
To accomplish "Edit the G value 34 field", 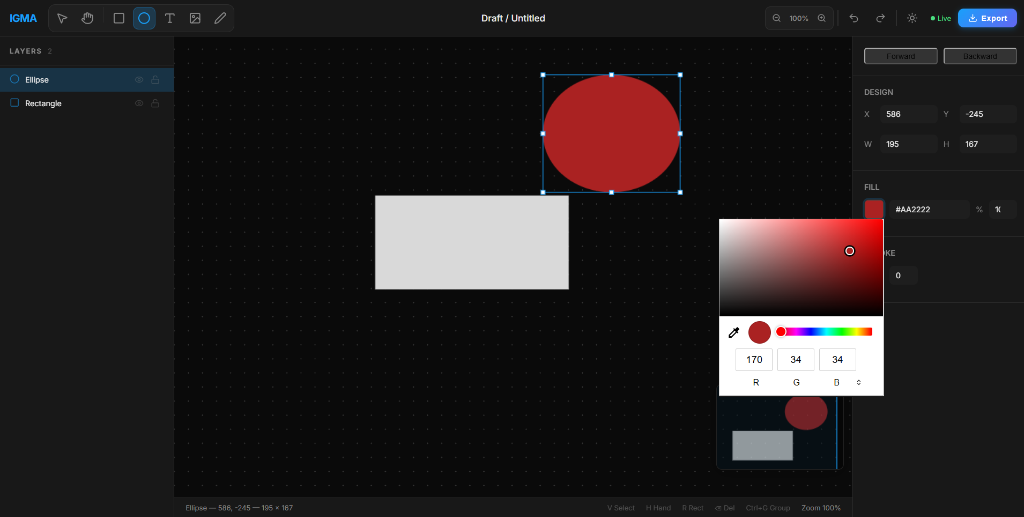I will [795, 360].
